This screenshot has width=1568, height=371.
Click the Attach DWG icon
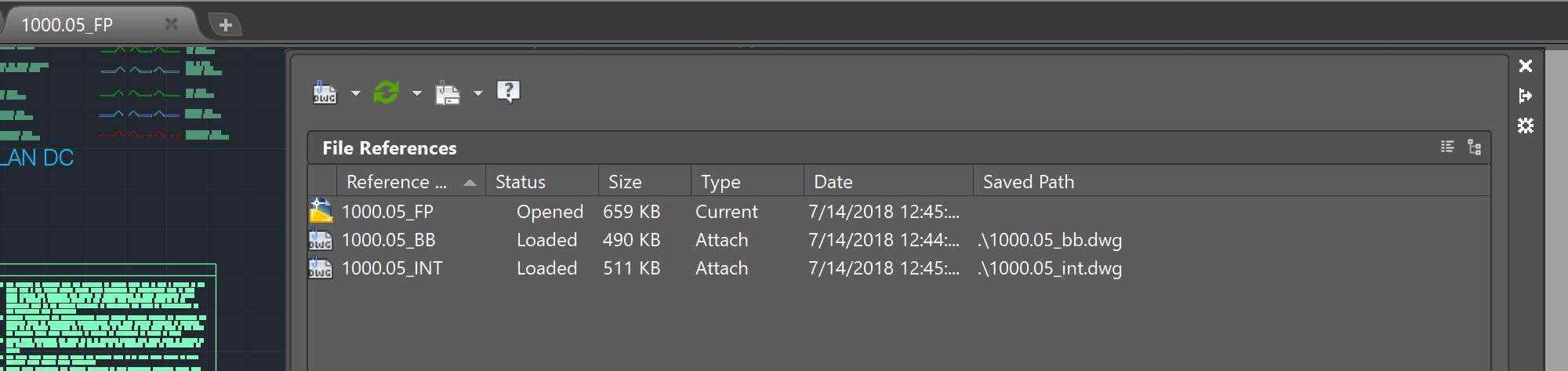(325, 93)
